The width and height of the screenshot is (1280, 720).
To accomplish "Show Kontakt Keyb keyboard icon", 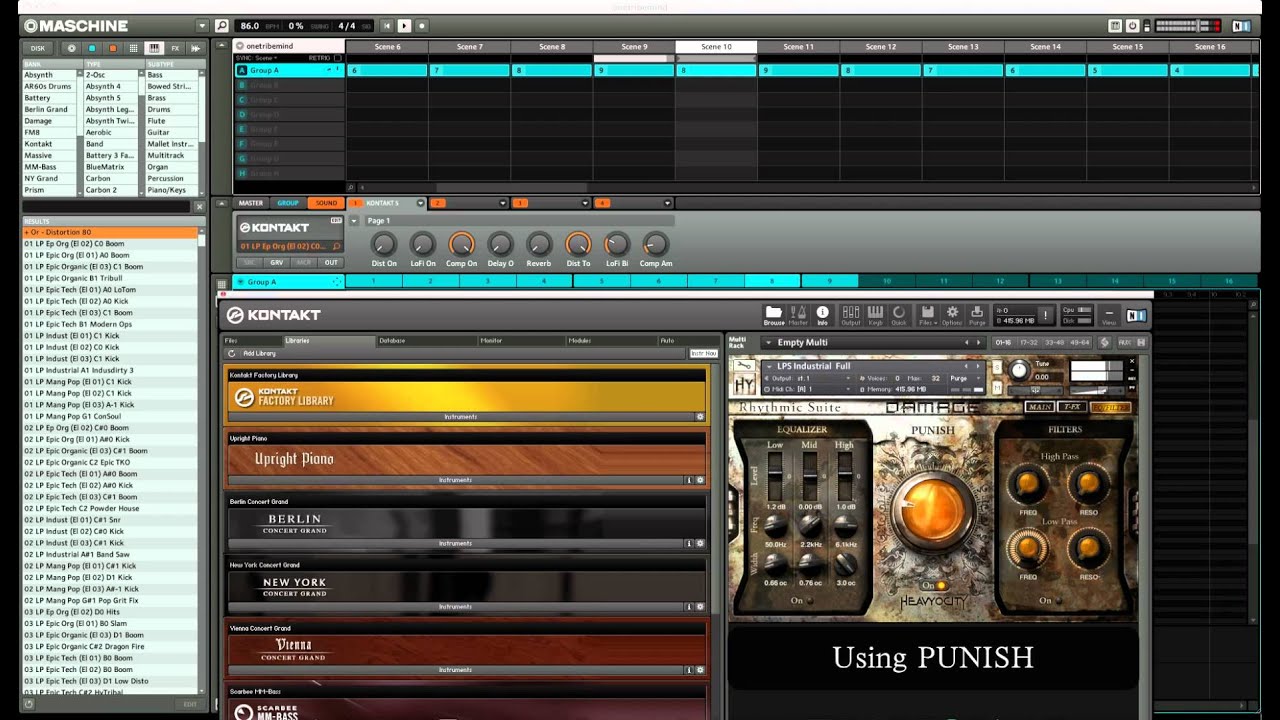I will (x=875, y=315).
